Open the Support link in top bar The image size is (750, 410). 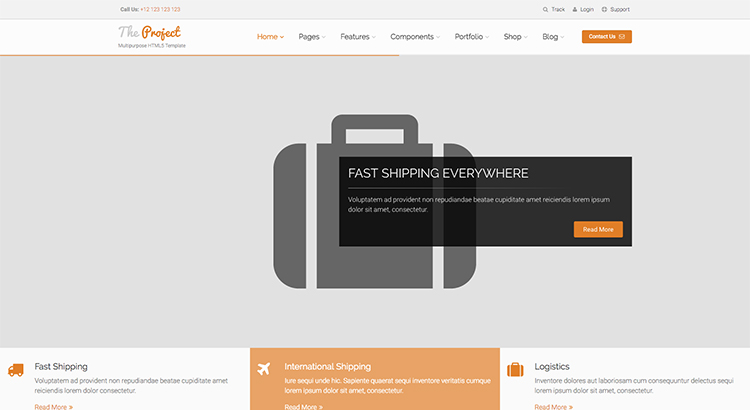[x=616, y=9]
